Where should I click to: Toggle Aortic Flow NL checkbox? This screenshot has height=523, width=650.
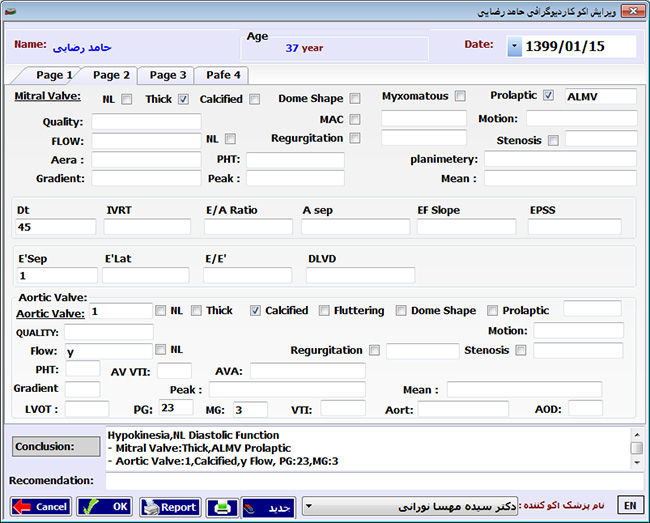tap(160, 349)
